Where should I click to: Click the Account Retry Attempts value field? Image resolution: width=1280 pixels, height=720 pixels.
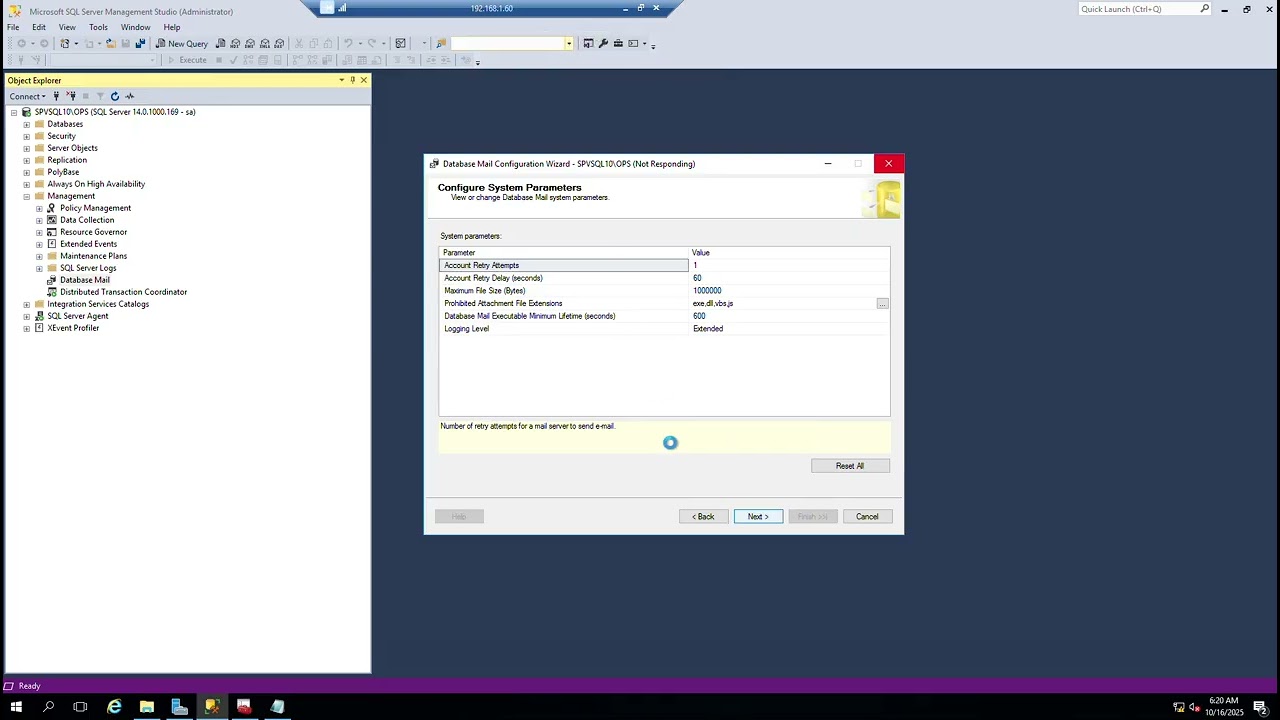click(x=789, y=266)
